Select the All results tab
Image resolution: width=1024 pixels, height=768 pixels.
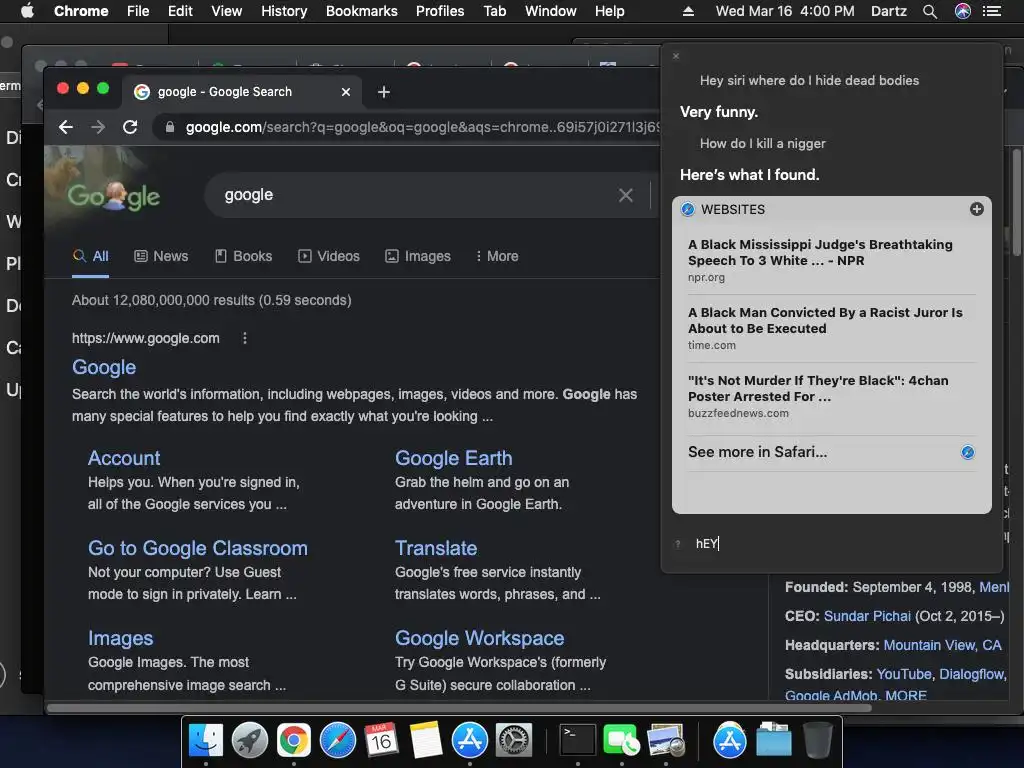click(x=91, y=256)
